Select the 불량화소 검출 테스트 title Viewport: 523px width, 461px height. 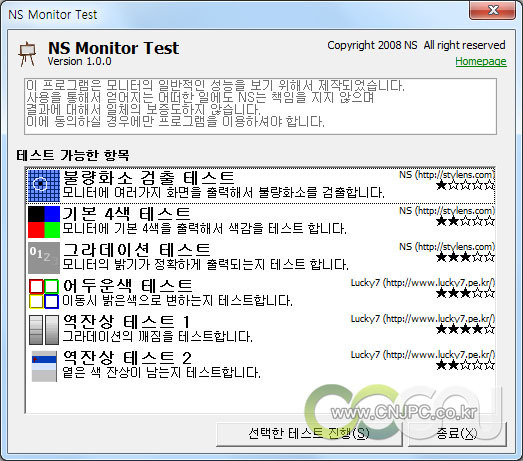click(148, 178)
